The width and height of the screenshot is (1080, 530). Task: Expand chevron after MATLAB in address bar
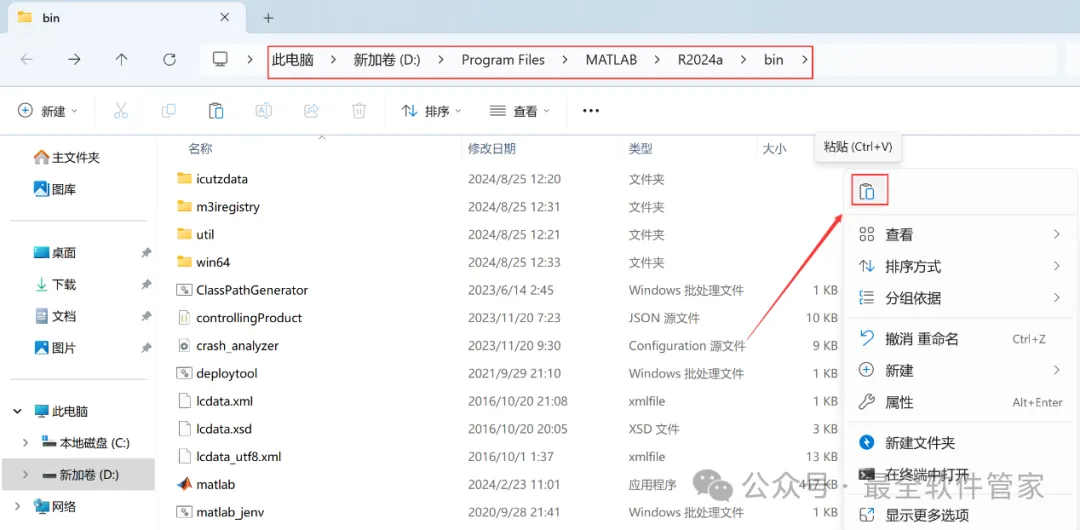[657, 60]
